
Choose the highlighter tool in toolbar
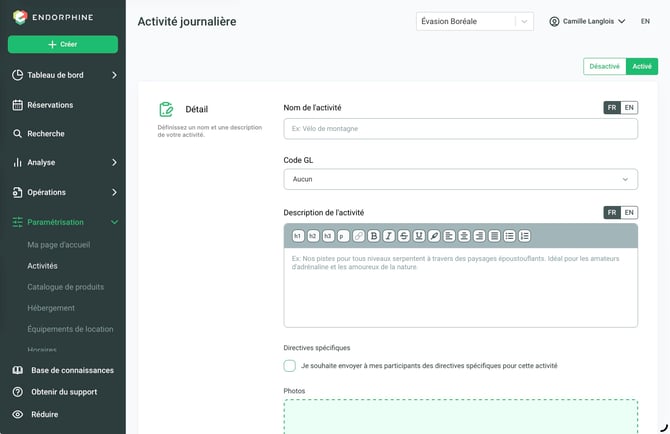pos(434,236)
